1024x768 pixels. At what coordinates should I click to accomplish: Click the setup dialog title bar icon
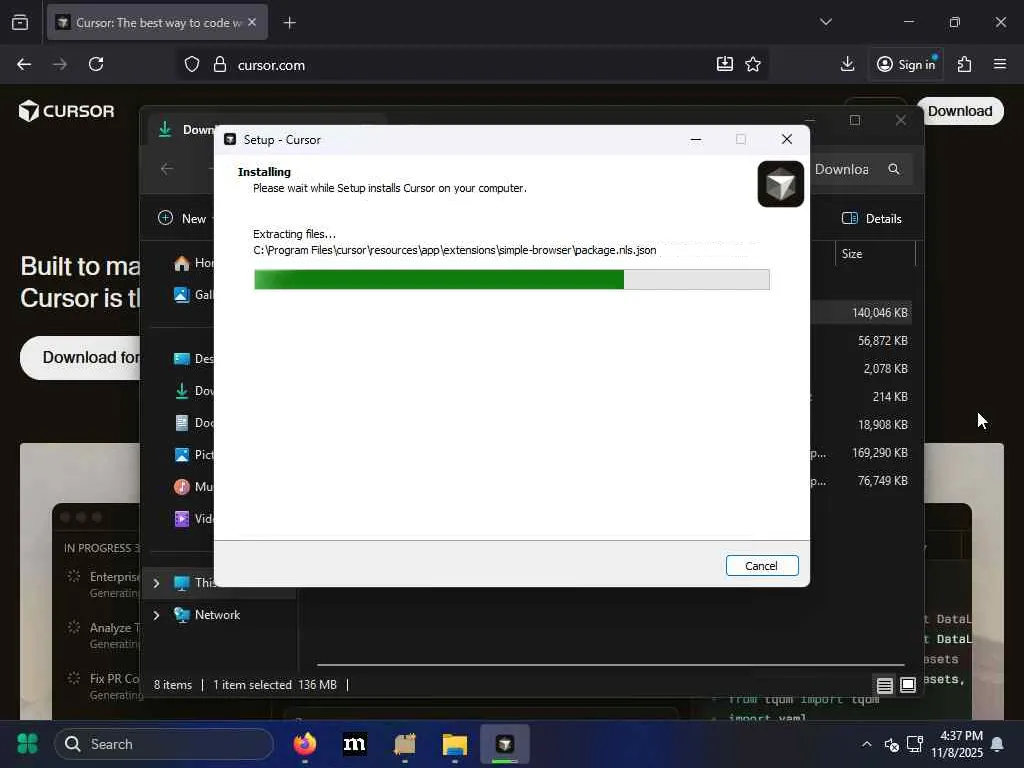coord(230,139)
